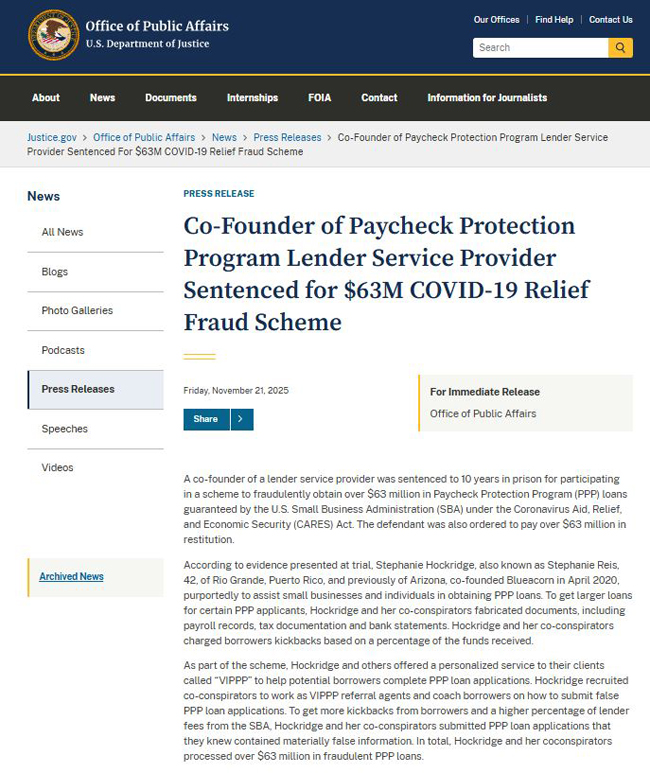Open the News navigation menu

(x=102, y=98)
